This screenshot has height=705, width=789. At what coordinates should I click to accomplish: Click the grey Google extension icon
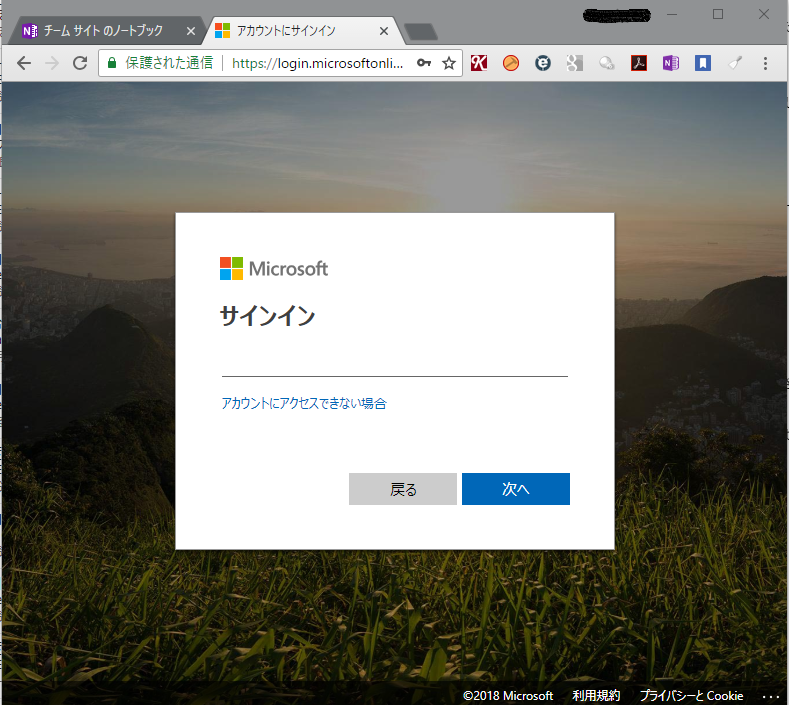574,63
